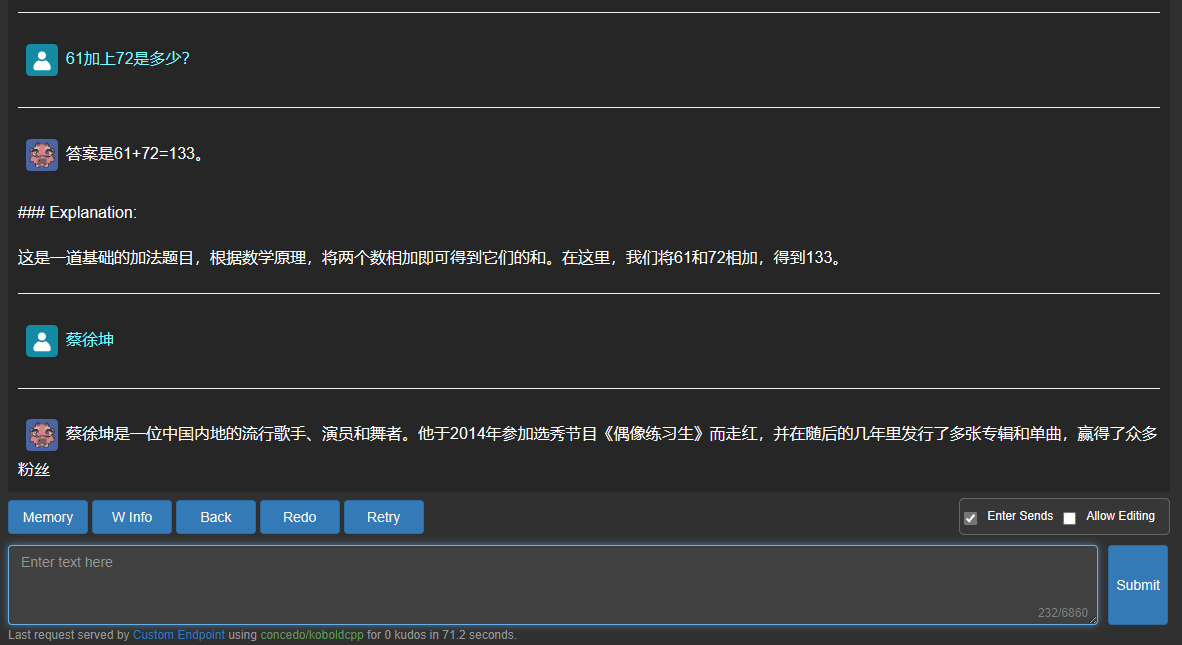
Task: Click the user avatar beside '蔡徐坤'
Action: 41,341
